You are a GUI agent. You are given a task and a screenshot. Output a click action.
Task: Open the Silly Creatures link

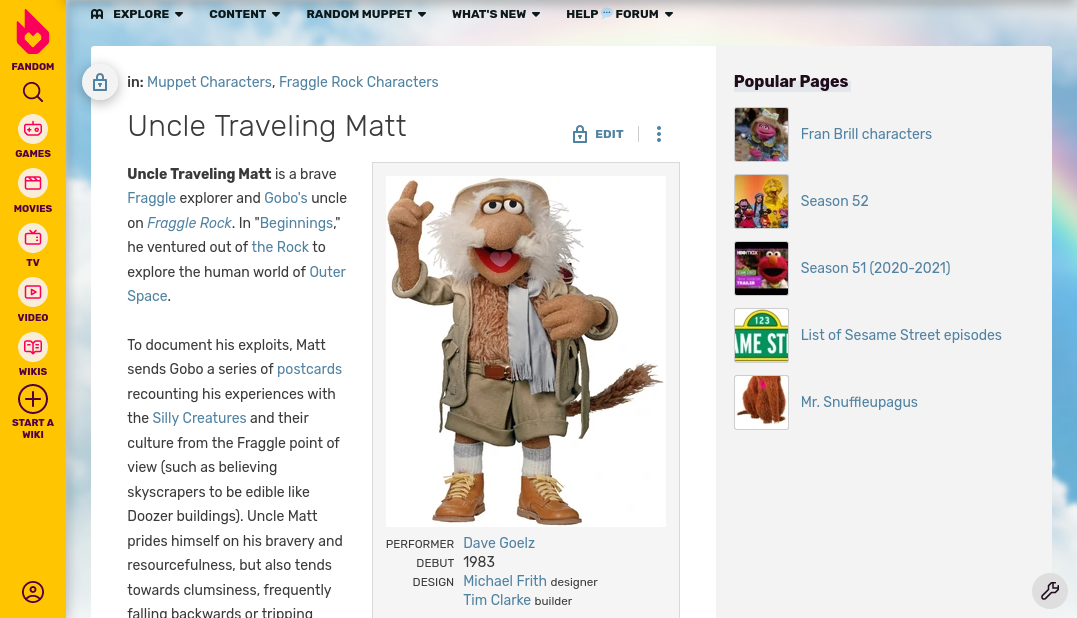click(x=199, y=418)
